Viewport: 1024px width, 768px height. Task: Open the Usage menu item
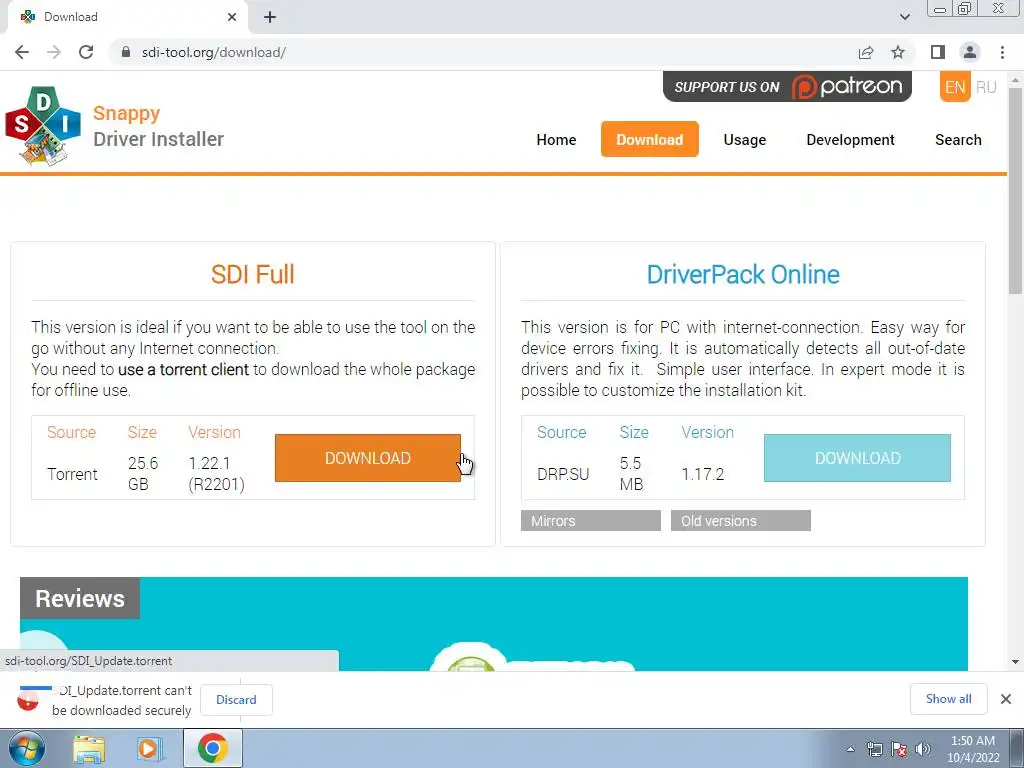[744, 140]
